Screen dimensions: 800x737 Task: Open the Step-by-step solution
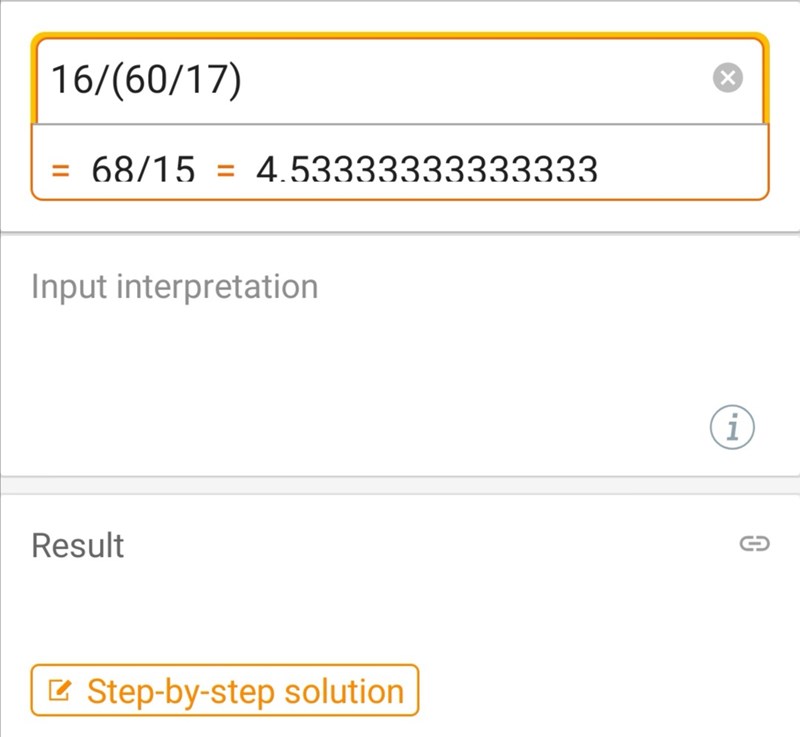point(225,691)
